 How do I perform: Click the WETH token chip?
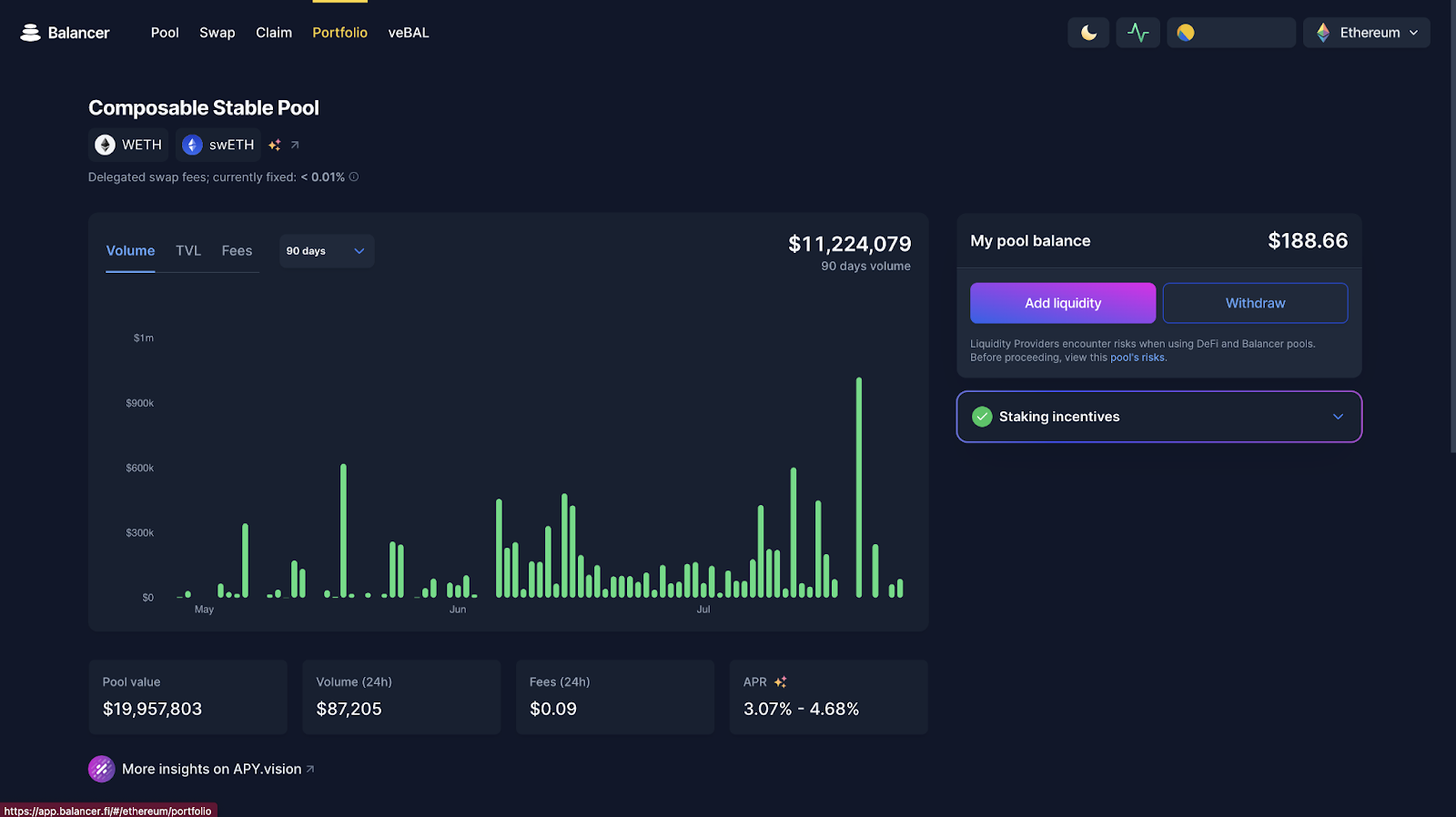(128, 145)
